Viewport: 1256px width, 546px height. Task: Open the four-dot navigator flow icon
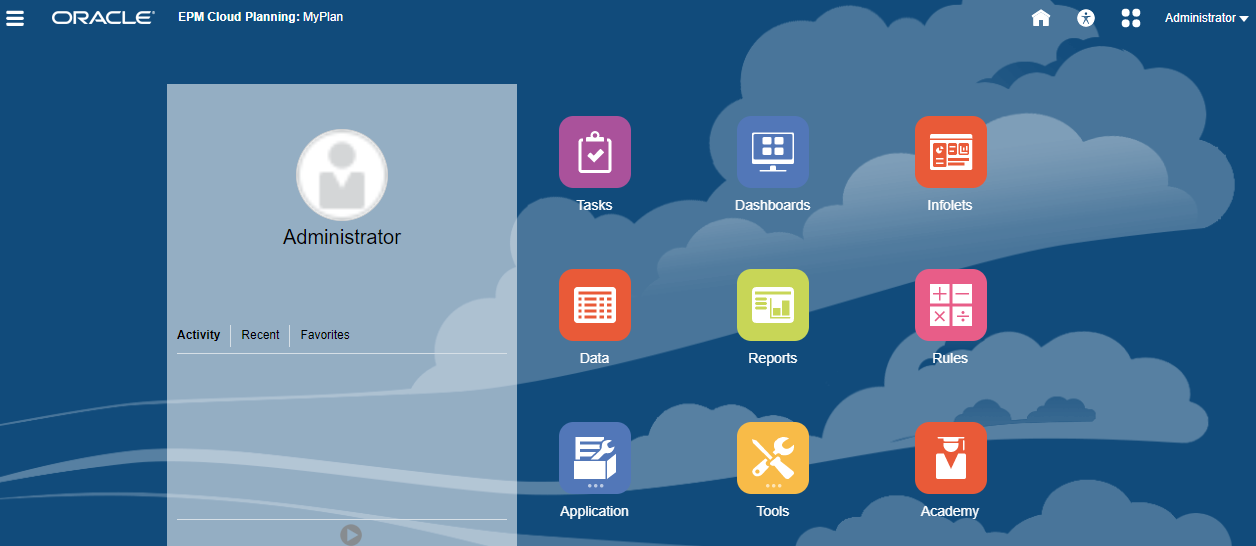coord(1131,18)
